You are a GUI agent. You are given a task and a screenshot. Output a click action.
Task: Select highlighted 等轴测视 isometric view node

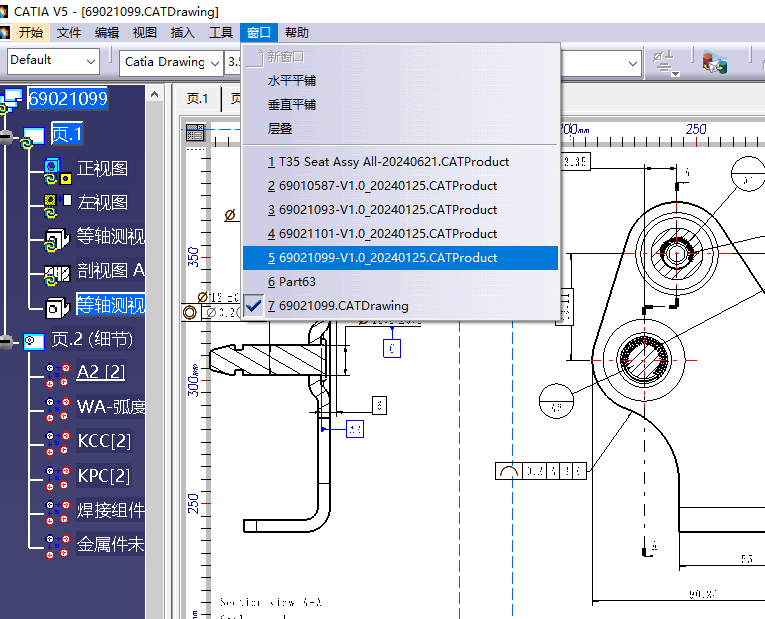[111, 305]
